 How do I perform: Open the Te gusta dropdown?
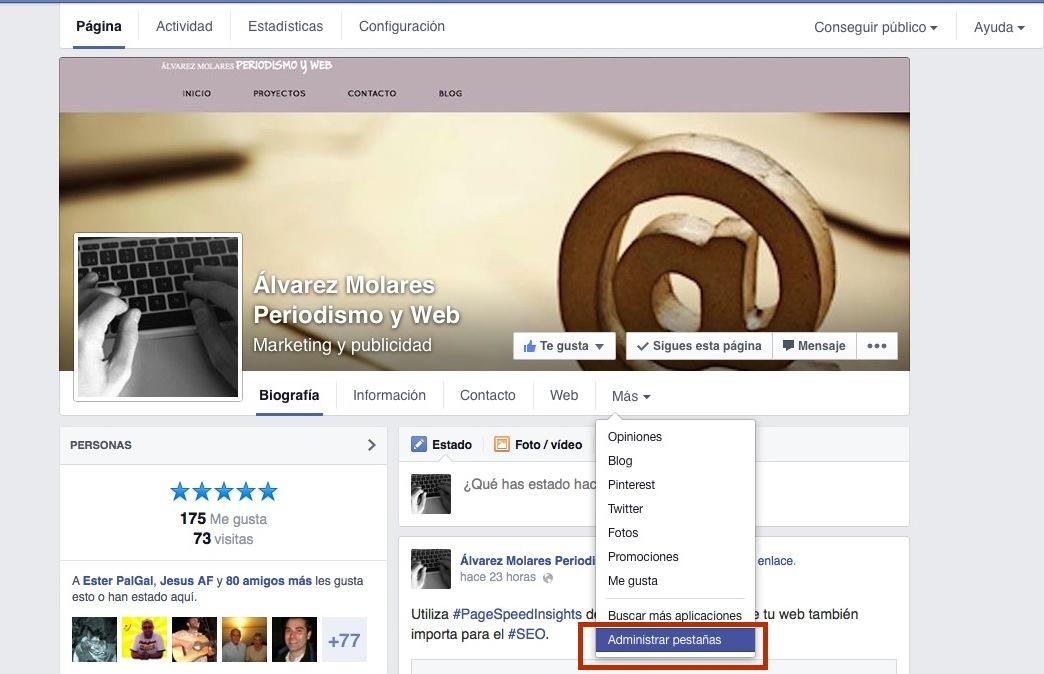point(563,346)
